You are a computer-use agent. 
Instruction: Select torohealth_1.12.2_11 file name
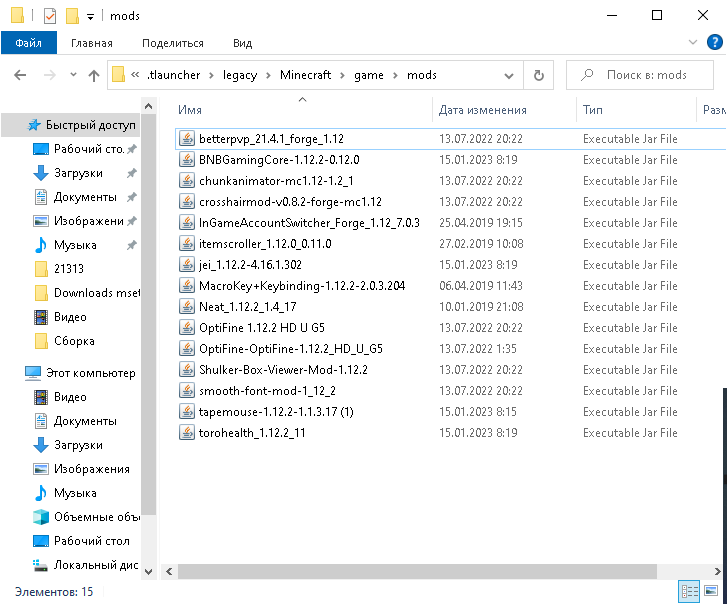tap(252, 432)
